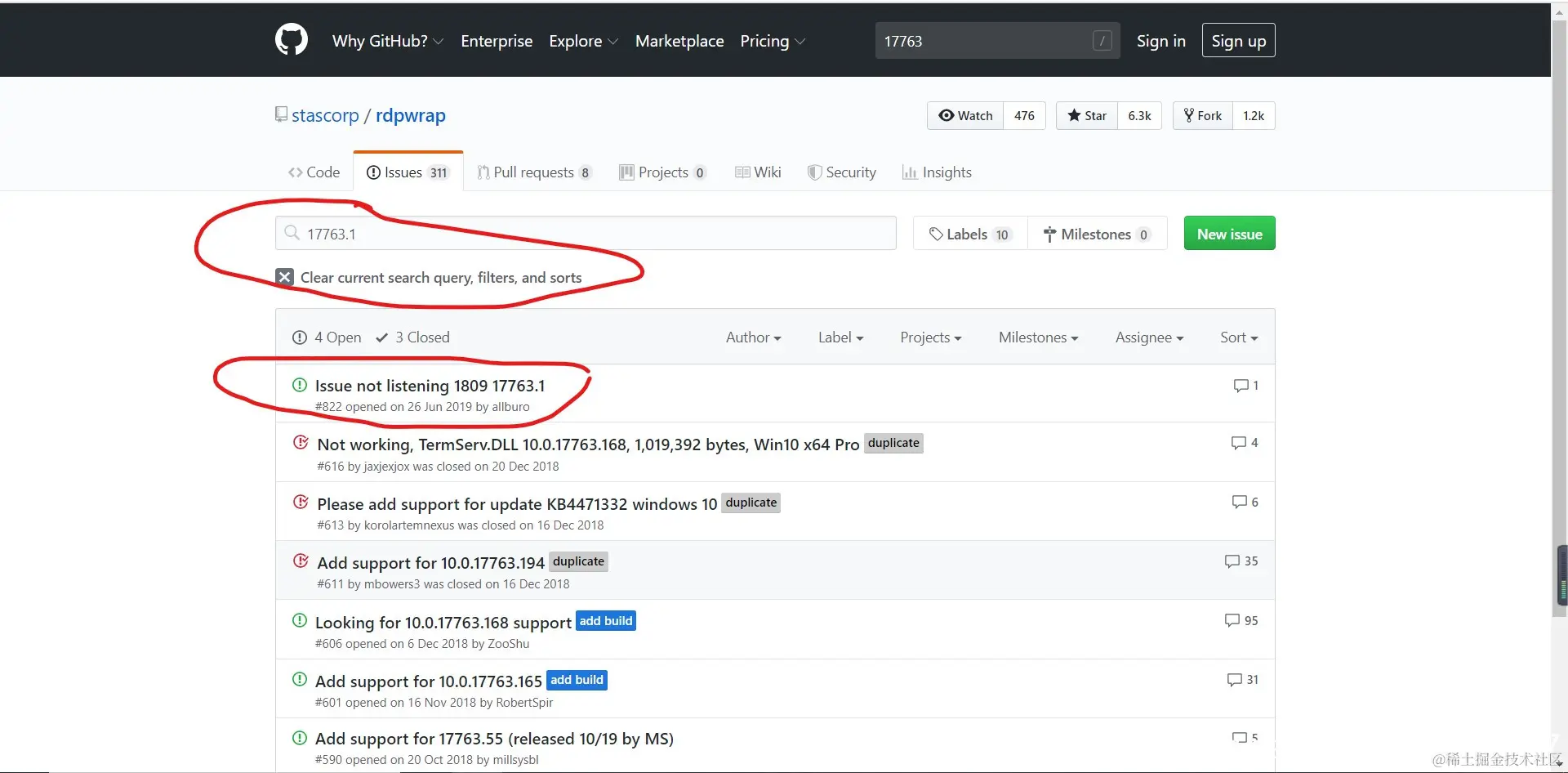The height and width of the screenshot is (773, 1568).
Task: Open the watchers count 476
Action: pyautogui.click(x=1025, y=115)
